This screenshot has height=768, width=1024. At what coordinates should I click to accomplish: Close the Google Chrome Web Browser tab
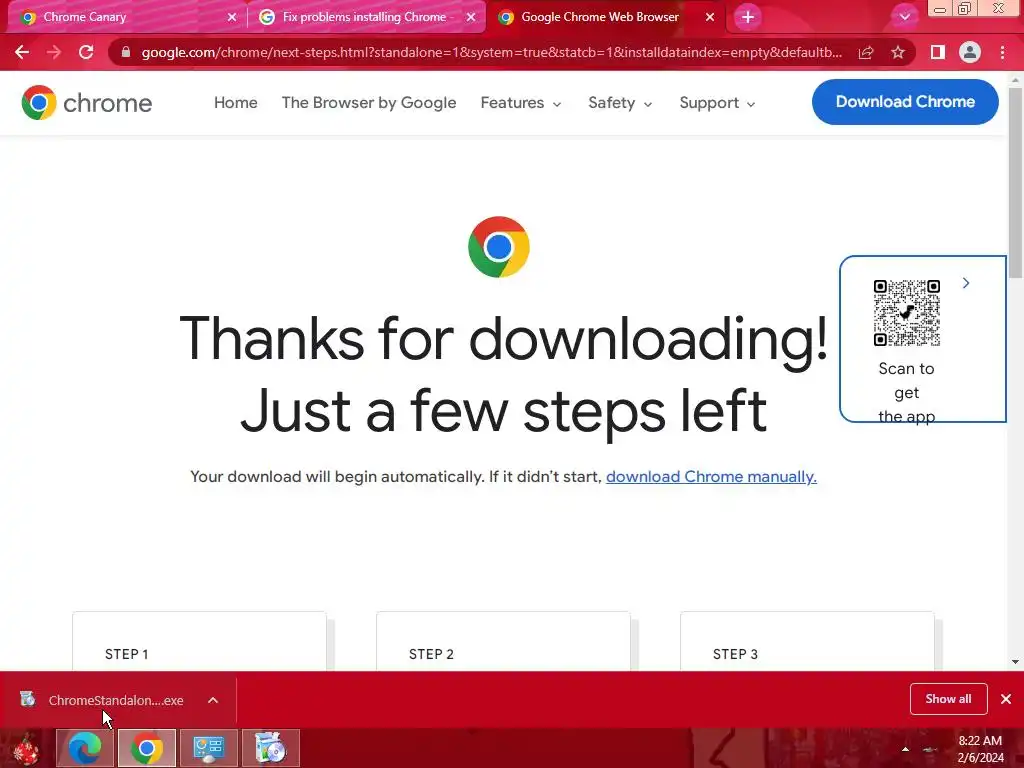coord(710,18)
